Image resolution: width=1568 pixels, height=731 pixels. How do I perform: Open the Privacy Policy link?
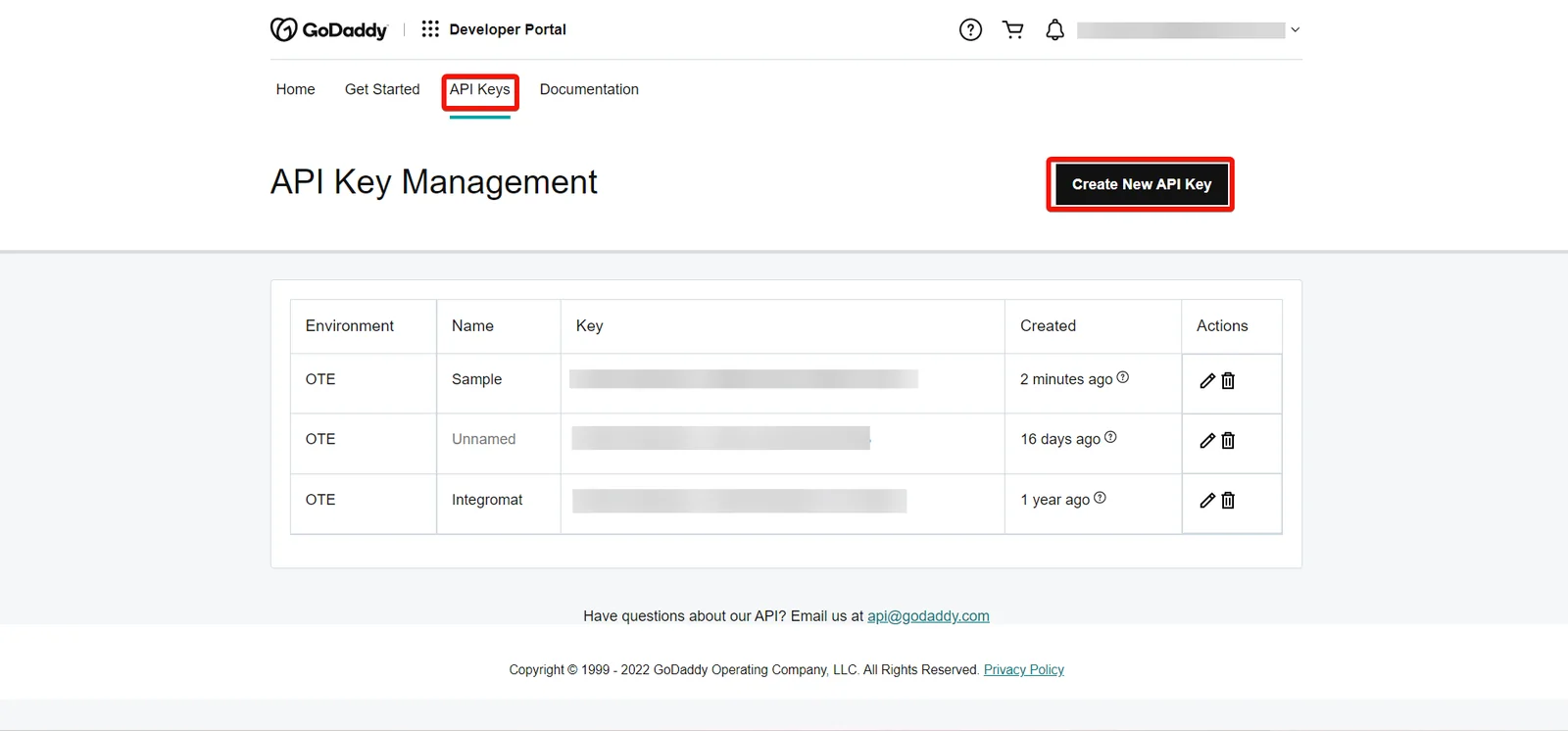pos(1024,670)
